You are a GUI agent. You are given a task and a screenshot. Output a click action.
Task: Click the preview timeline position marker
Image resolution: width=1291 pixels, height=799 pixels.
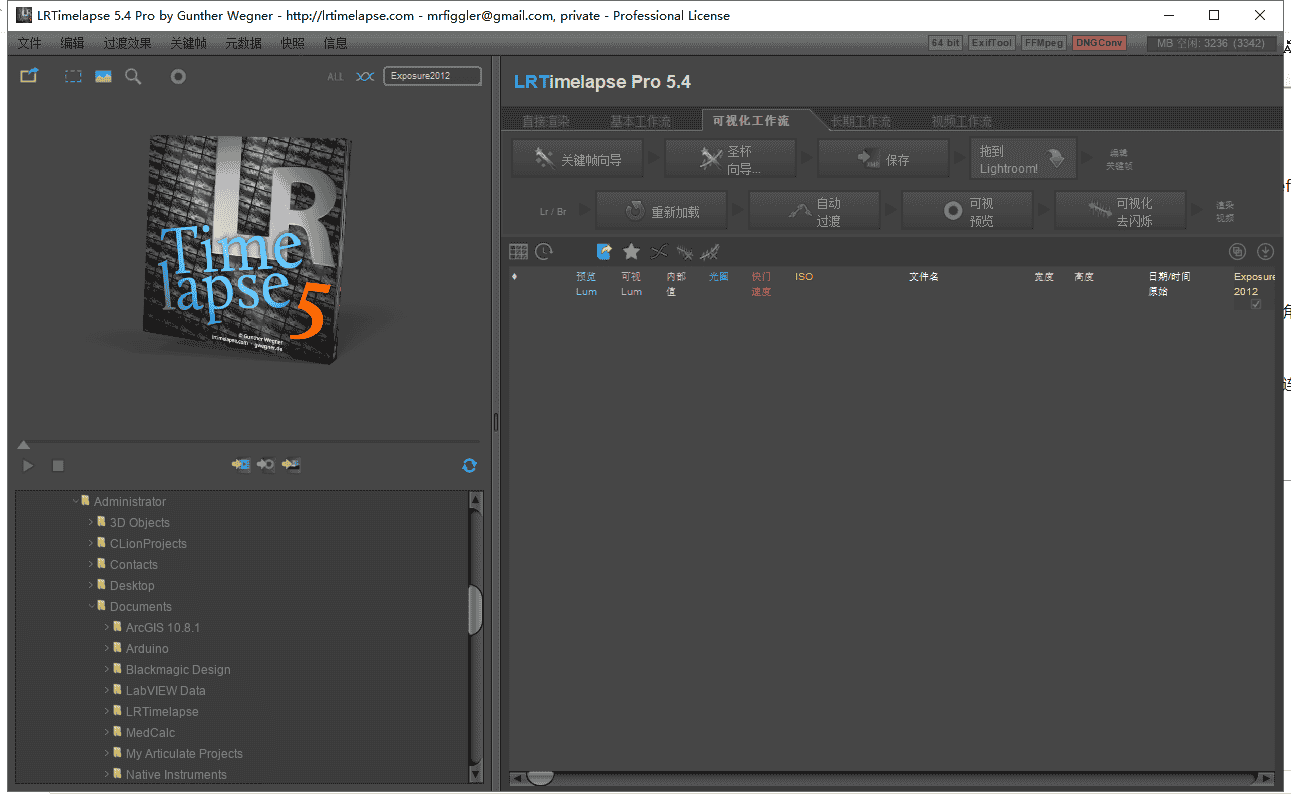(24, 445)
